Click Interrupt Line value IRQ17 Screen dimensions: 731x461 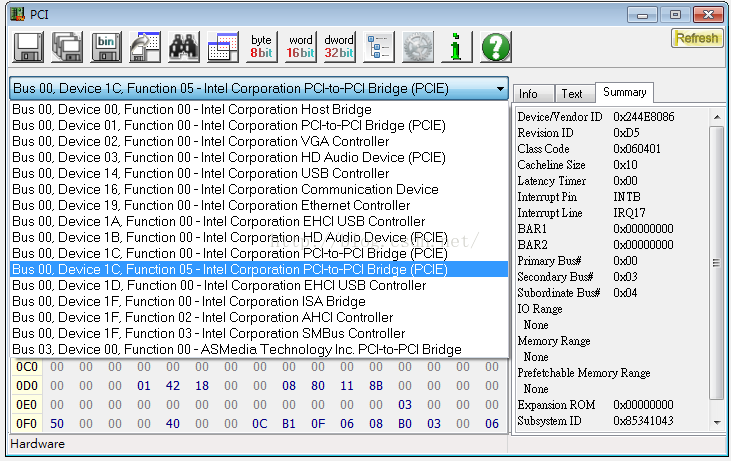pyautogui.click(x=629, y=213)
